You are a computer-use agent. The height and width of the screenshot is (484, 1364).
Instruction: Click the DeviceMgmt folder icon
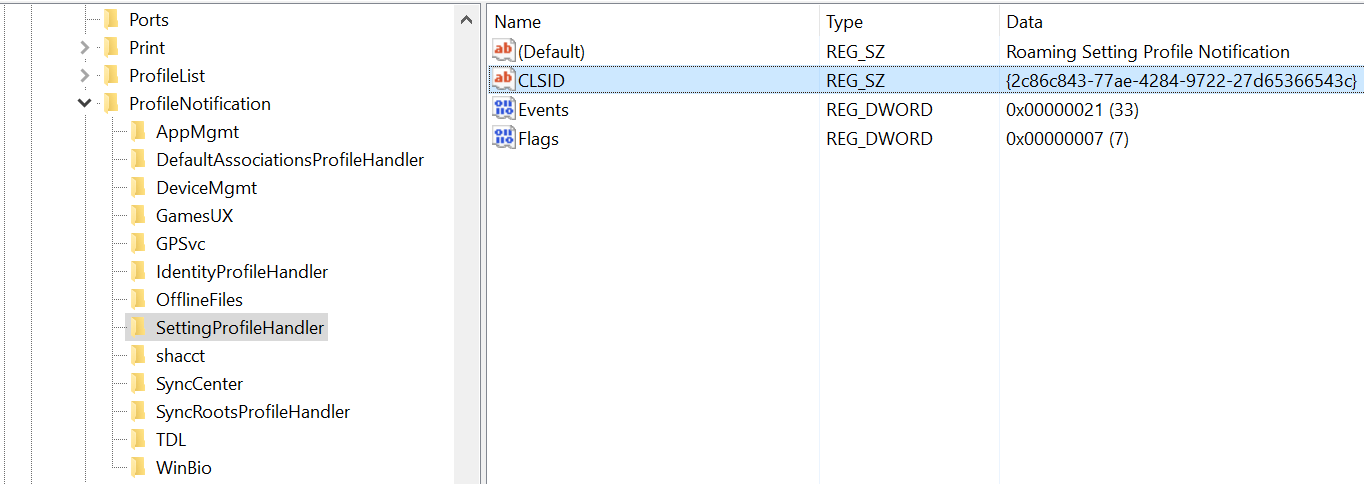coord(138,188)
